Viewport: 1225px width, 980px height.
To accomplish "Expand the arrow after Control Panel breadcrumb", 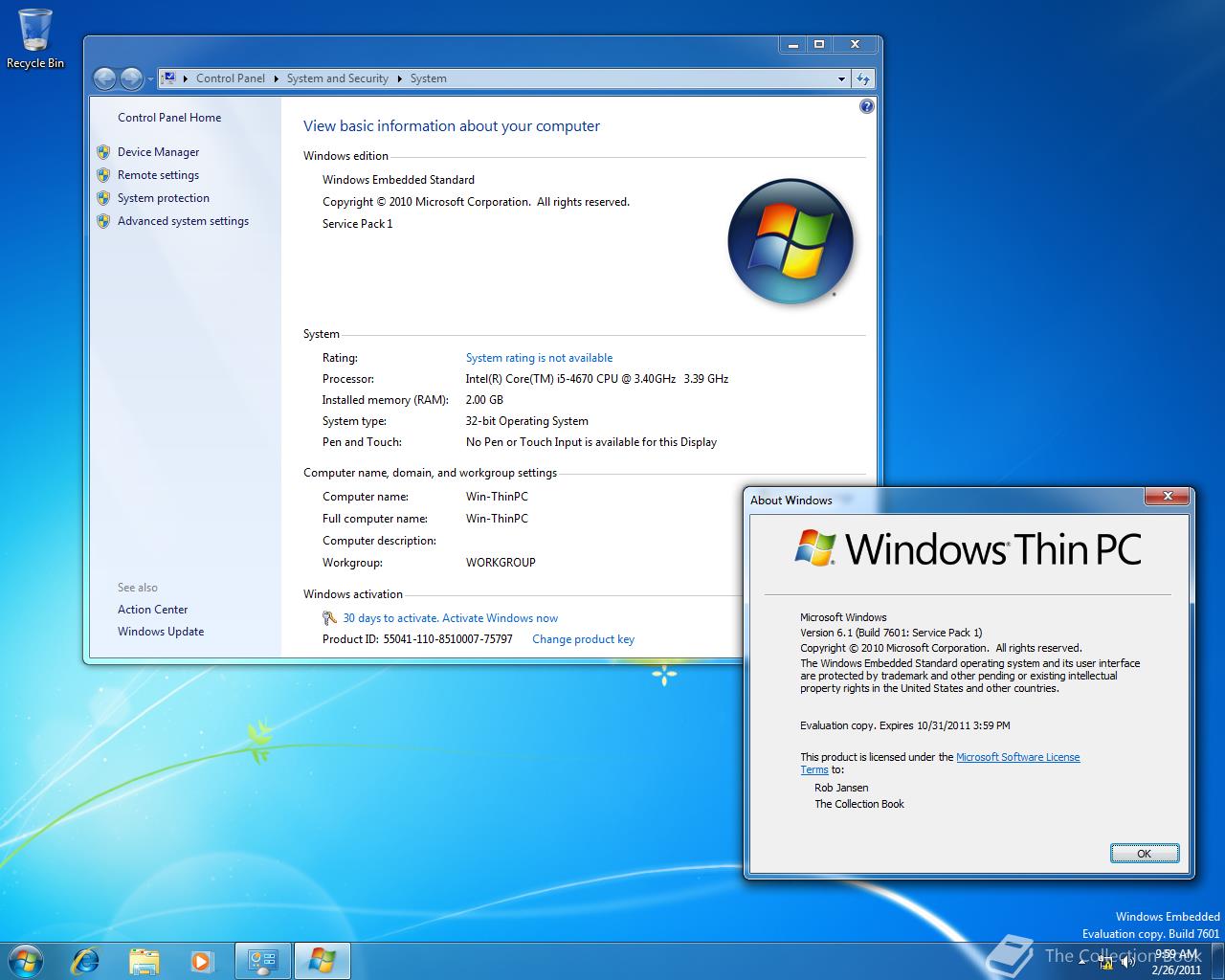I will (276, 78).
